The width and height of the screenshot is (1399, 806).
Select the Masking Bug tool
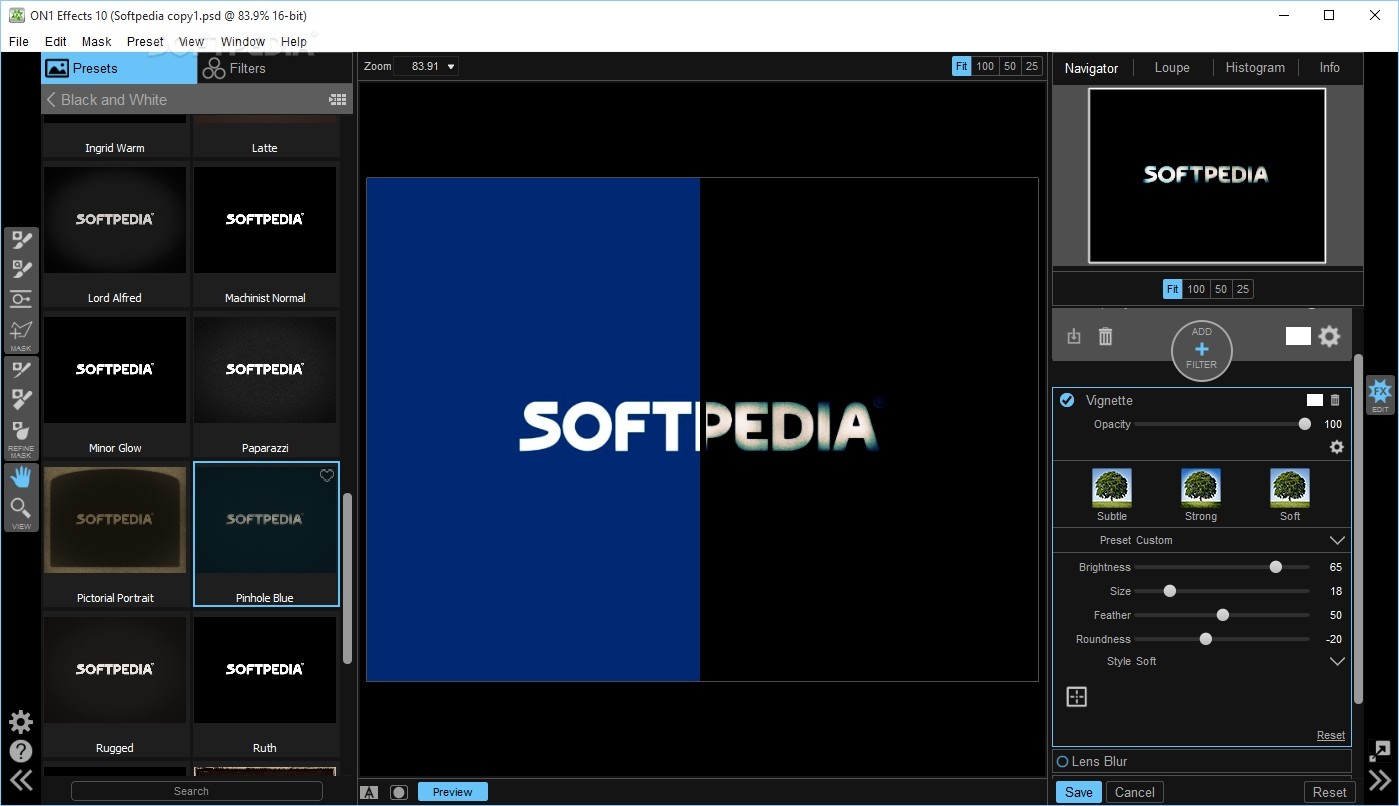[x=21, y=299]
